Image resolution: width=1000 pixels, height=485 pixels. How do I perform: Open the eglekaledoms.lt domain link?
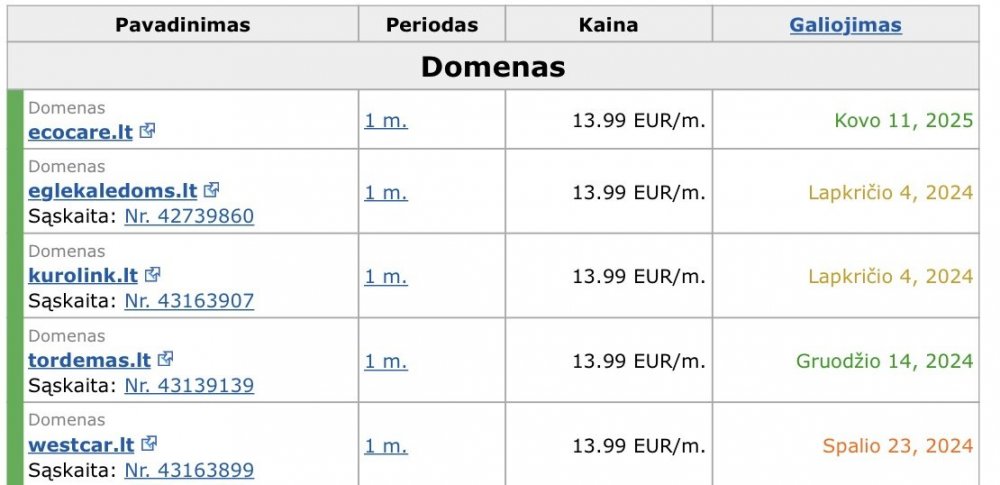[x=112, y=191]
